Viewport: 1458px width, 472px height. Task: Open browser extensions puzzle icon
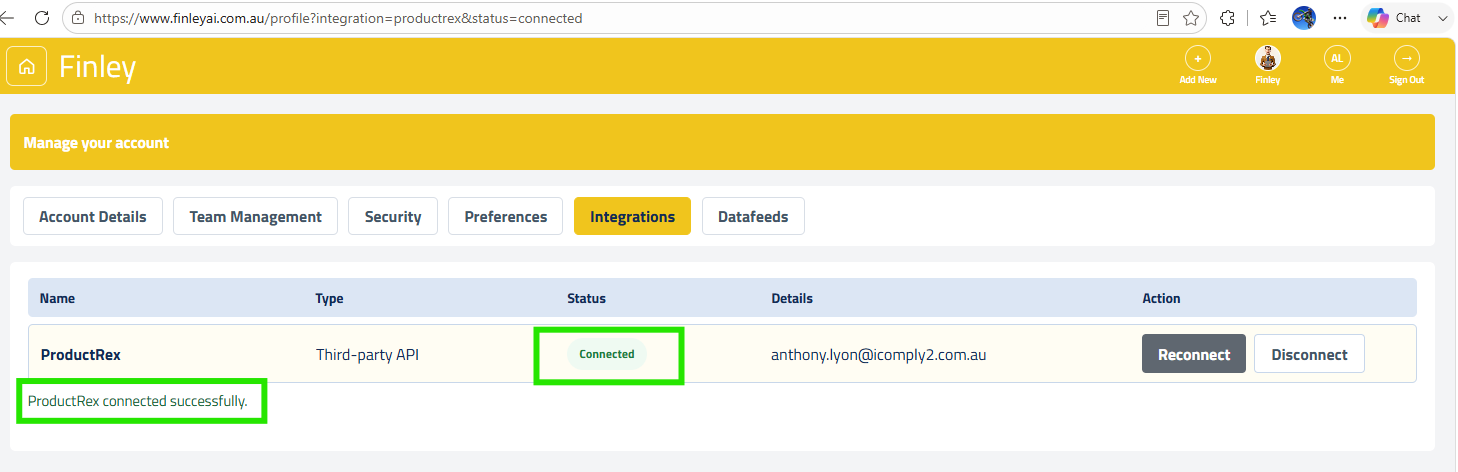coord(1227,18)
